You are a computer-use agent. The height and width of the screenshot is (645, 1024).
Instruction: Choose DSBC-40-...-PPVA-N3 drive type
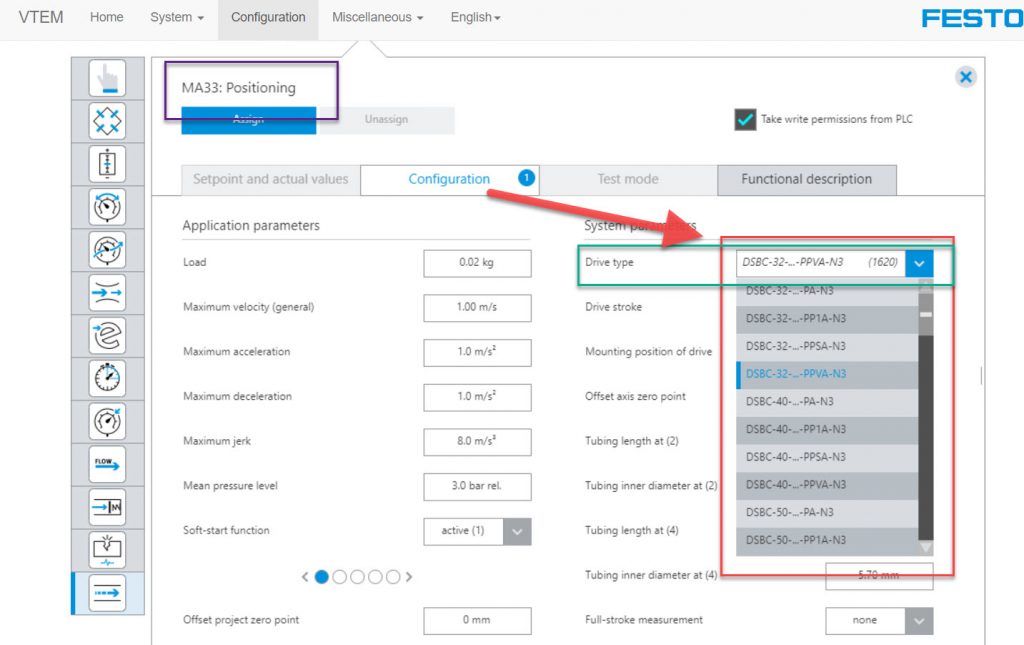(x=827, y=484)
